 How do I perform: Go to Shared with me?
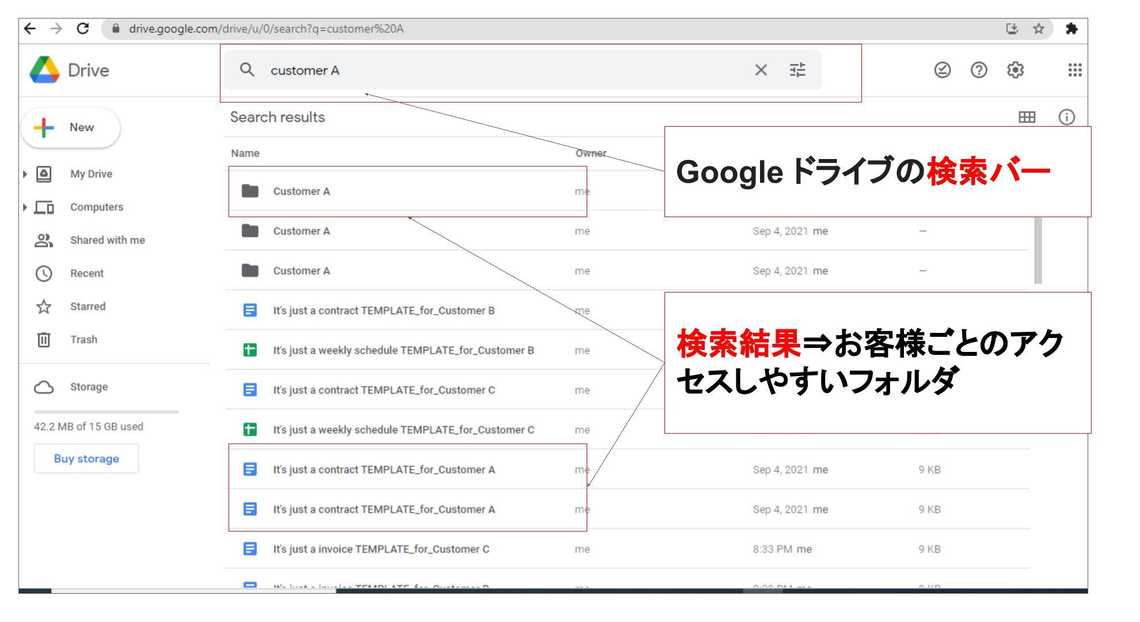(x=107, y=240)
